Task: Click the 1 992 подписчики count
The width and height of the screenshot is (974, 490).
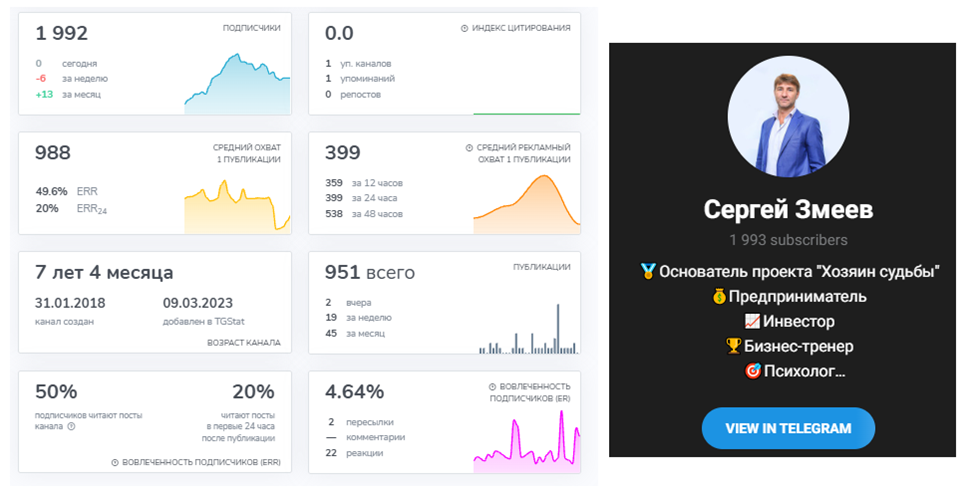Action: pyautogui.click(x=61, y=33)
